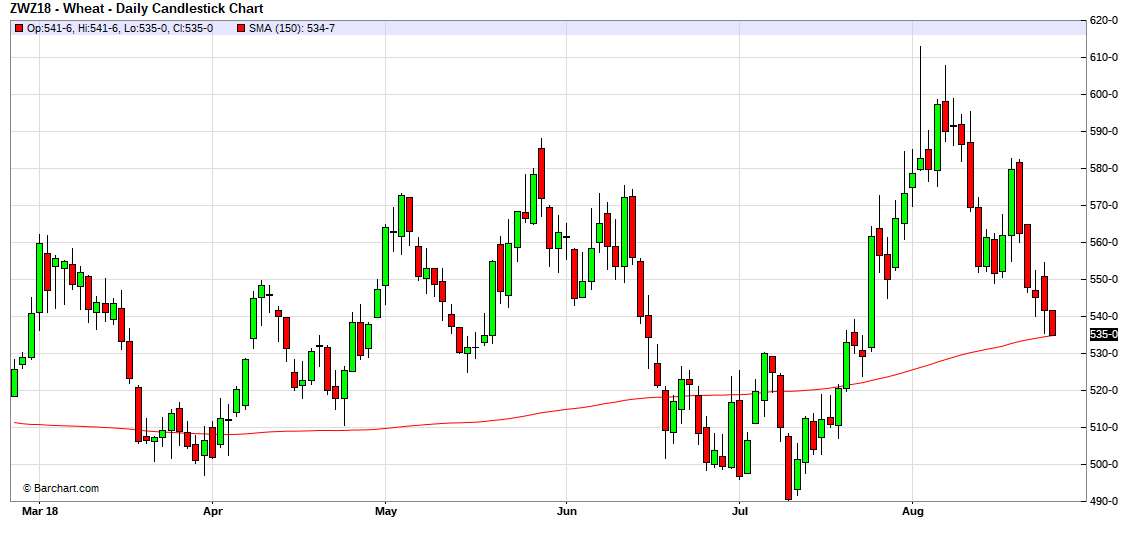Select the Jun marker on the time axis
This screenshot has width=1128, height=542.
566,511
